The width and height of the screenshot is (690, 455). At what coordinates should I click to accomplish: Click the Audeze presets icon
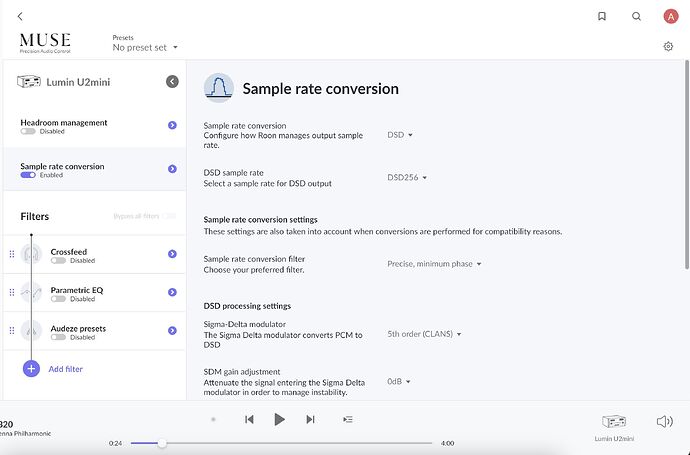coord(31,330)
